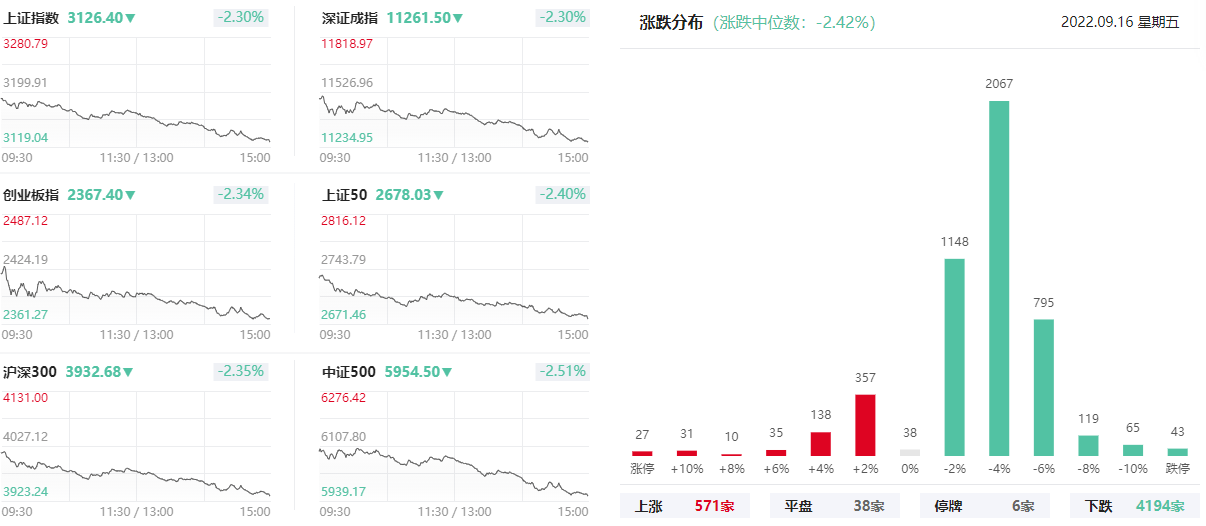Click the 涨跌分布 panel heading

(x=669, y=22)
